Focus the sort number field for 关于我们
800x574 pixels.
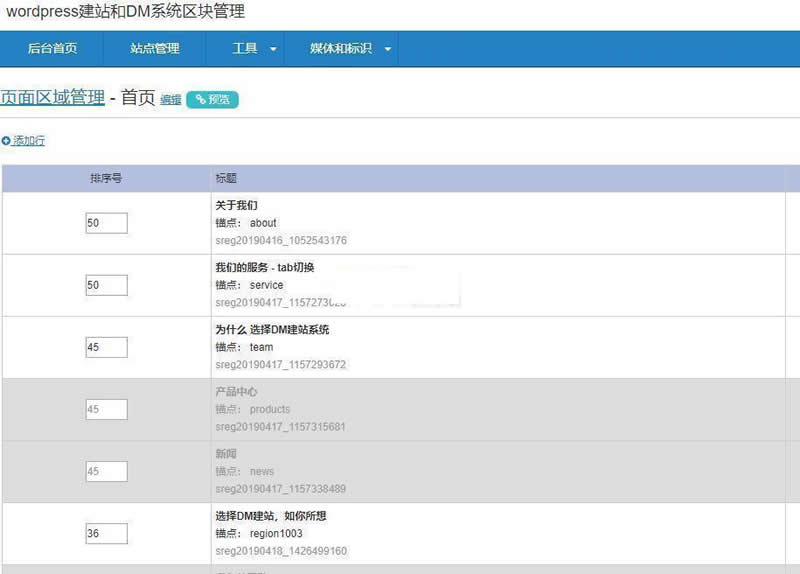click(106, 223)
